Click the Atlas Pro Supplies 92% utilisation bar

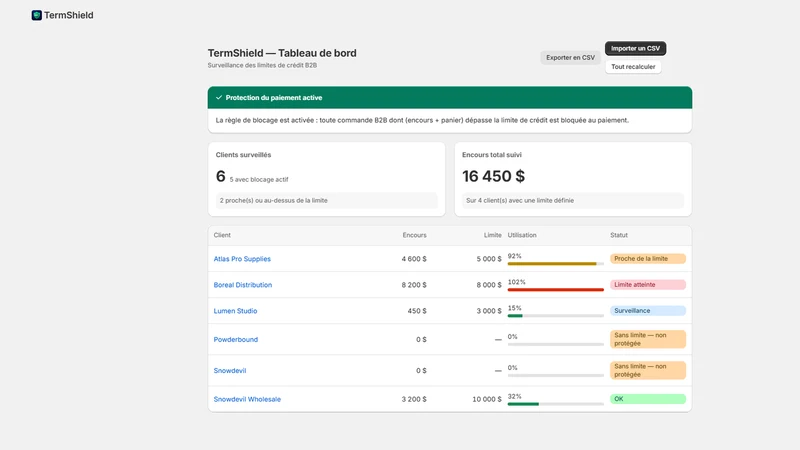(556, 264)
